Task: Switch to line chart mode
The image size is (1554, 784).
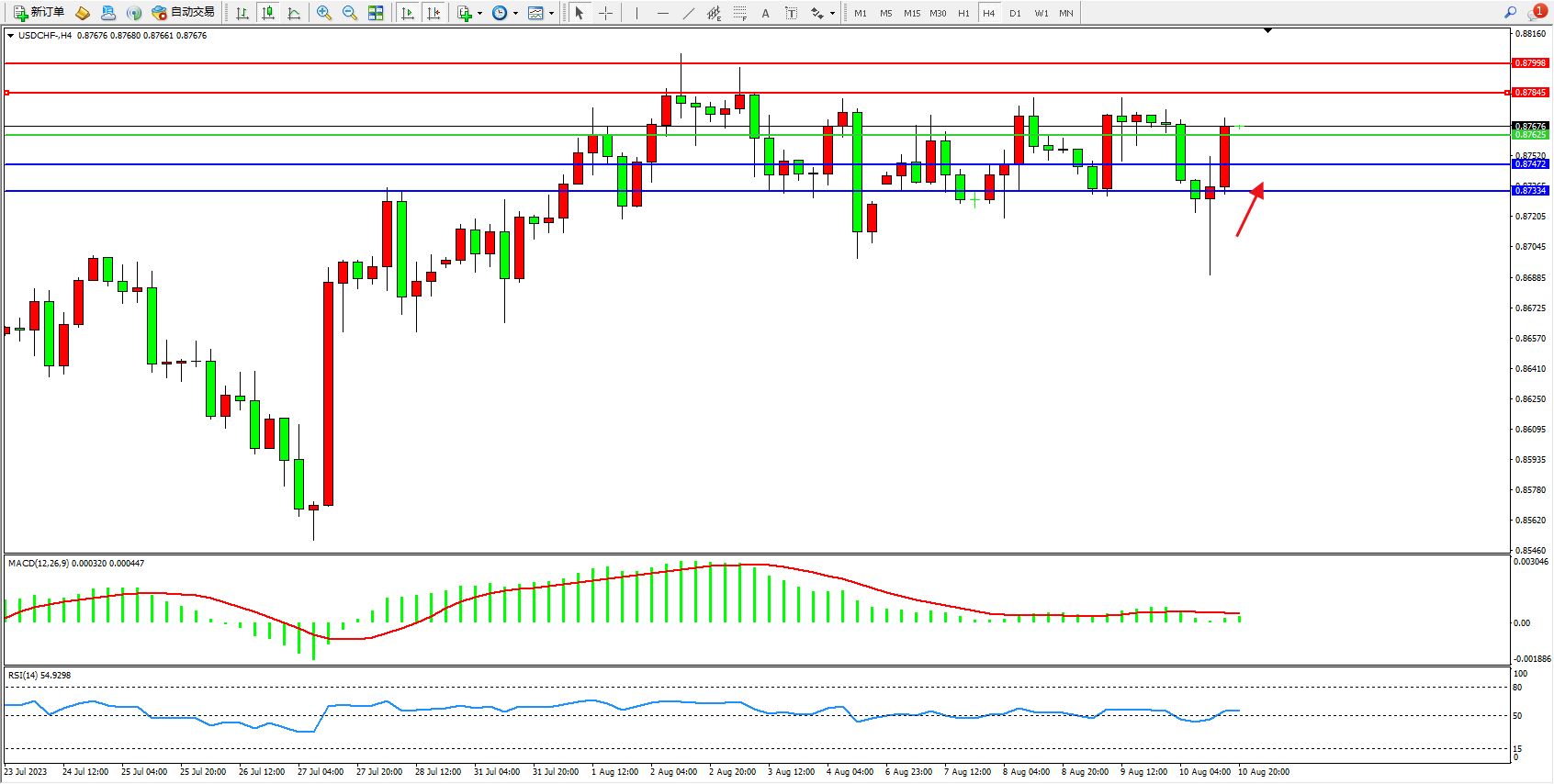Action: click(294, 13)
